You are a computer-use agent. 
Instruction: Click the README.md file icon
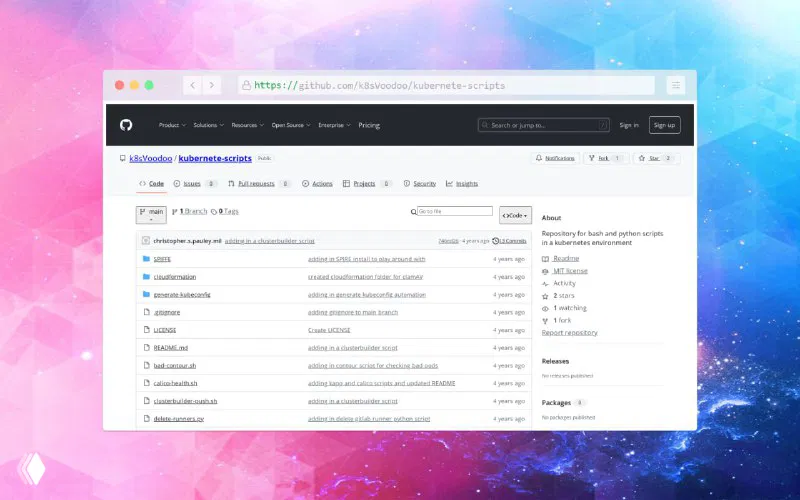pyautogui.click(x=146, y=347)
